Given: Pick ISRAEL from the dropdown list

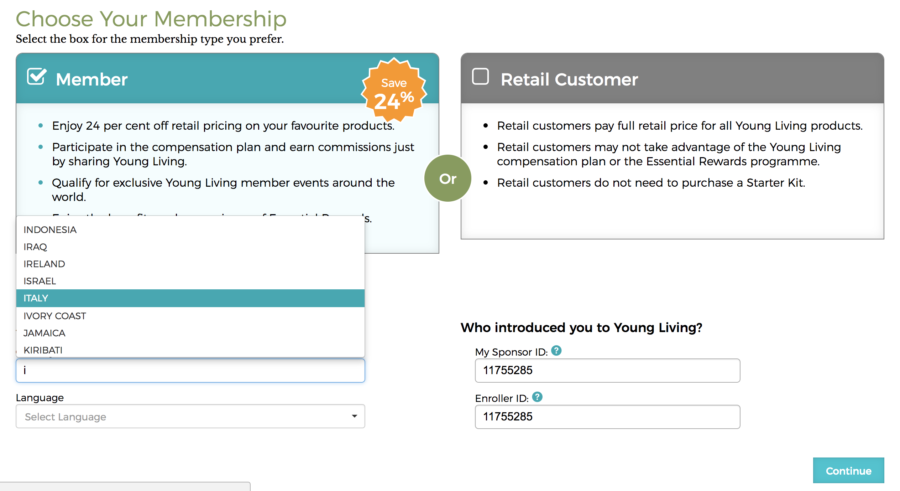Looking at the screenshot, I should click(x=190, y=281).
